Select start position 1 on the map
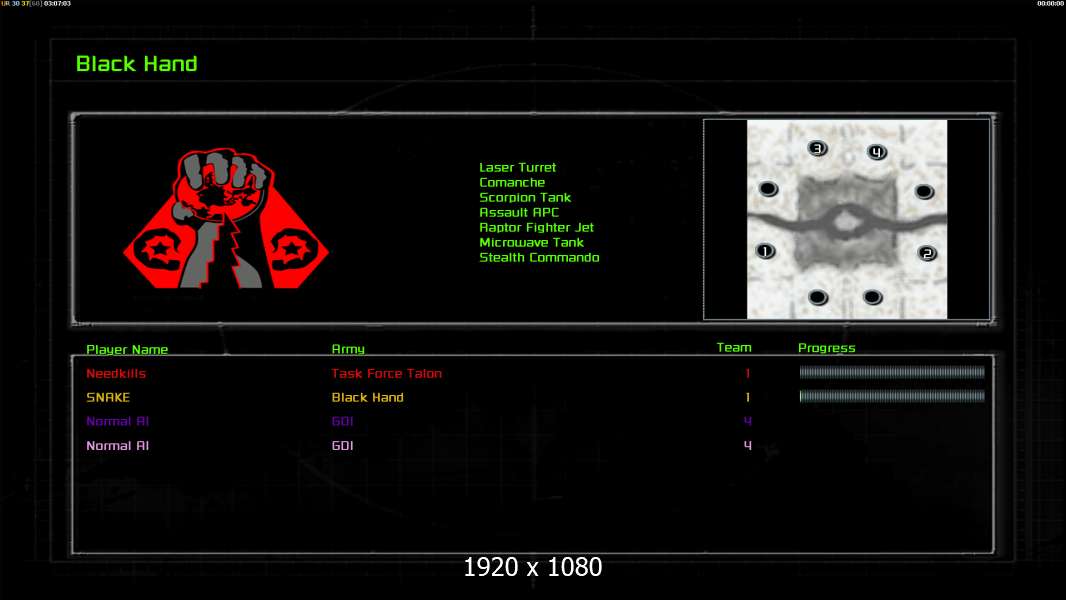1066x600 pixels. click(766, 251)
